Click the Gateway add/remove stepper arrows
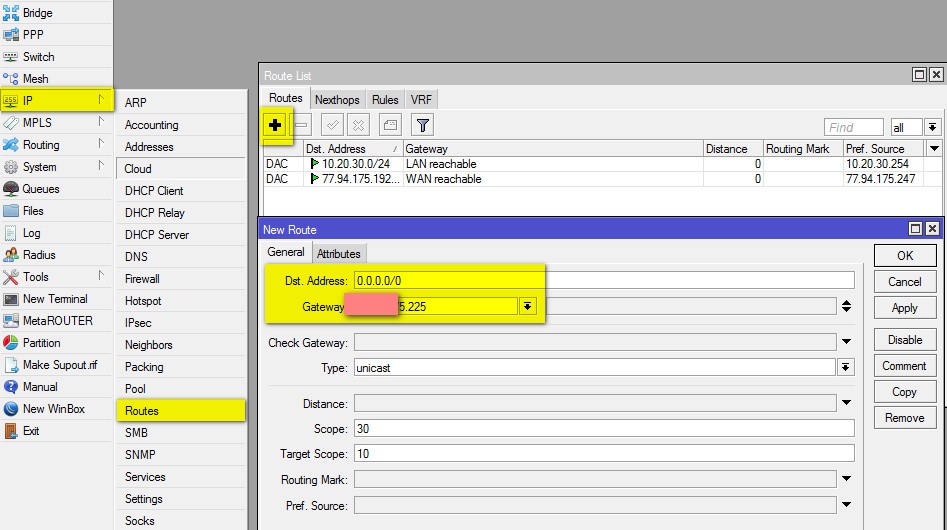This screenshot has height=530, width=947. point(846,306)
